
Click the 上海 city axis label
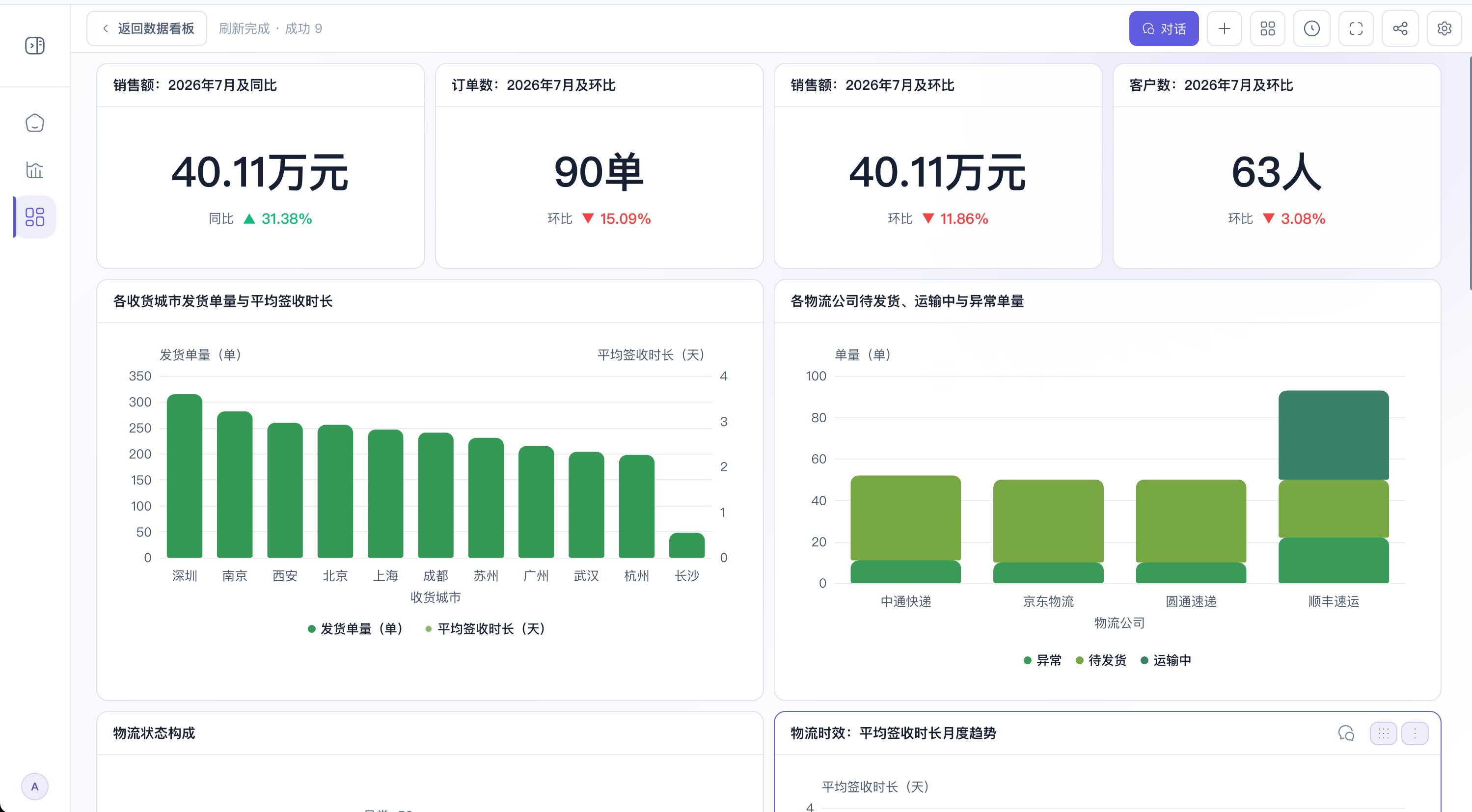(x=386, y=576)
